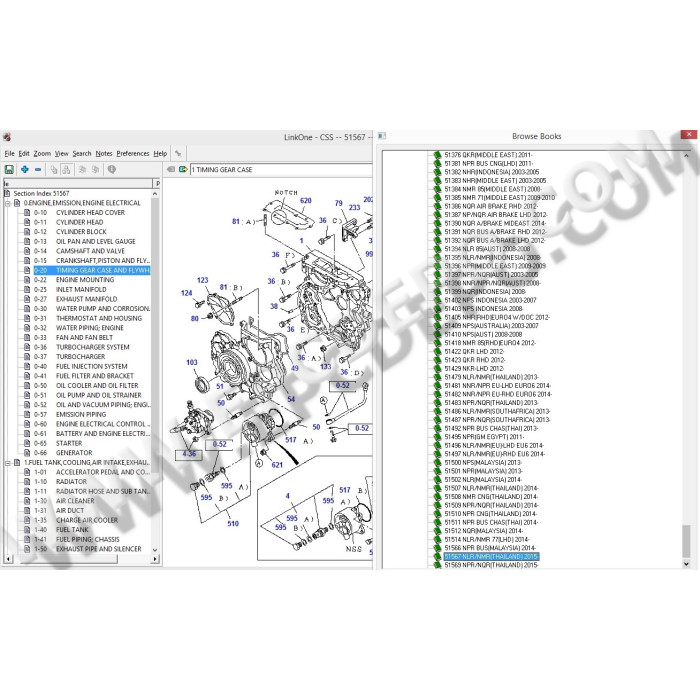
Task: Select 0-40 FUEL INJECTION SYSTEM
Action: click(80, 367)
